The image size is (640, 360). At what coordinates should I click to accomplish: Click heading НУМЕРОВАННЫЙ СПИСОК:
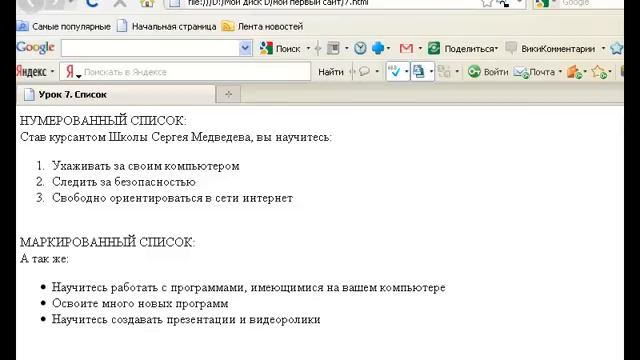pyautogui.click(x=103, y=121)
